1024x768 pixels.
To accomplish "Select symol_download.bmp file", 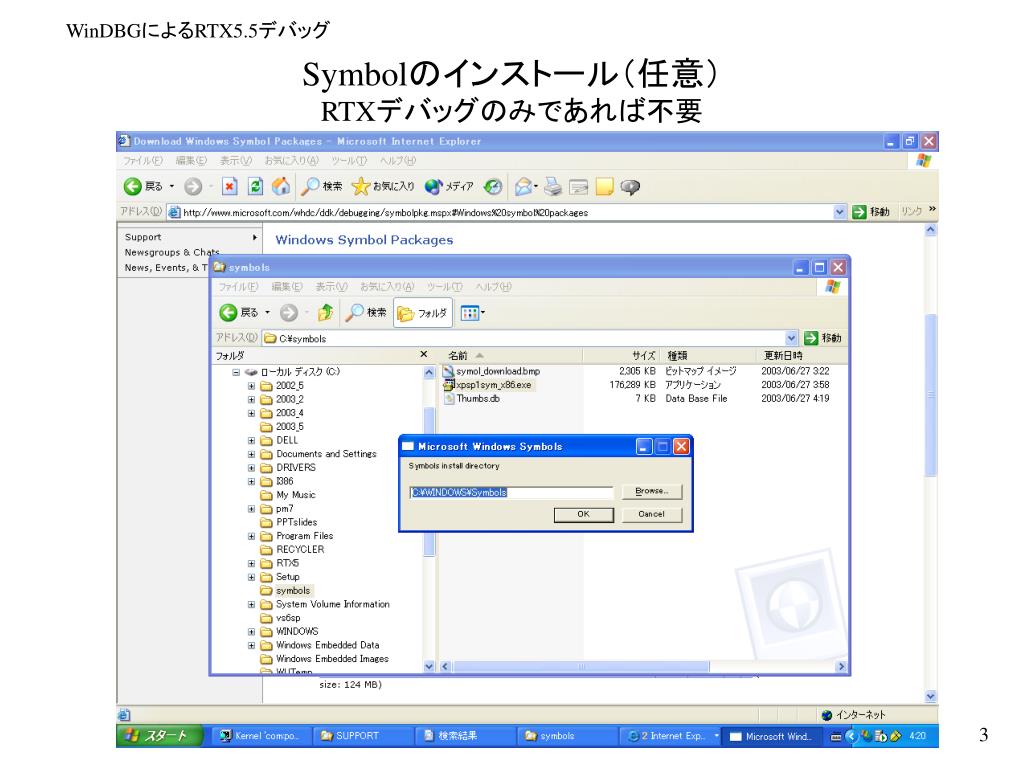I will (x=498, y=371).
